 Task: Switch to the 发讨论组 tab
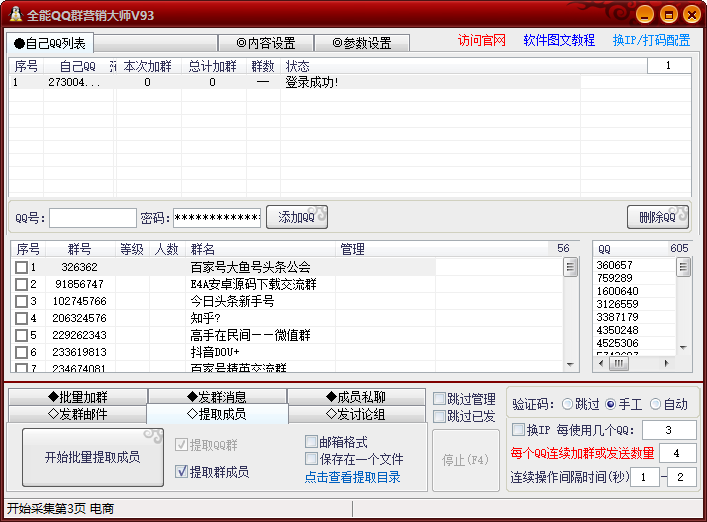point(356,414)
